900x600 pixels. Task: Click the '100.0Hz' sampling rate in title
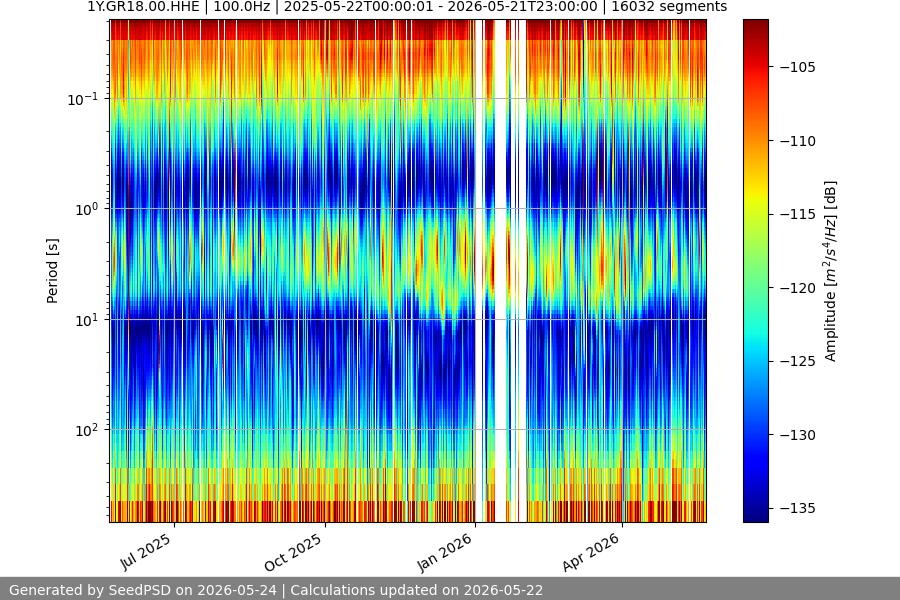click(x=242, y=7)
